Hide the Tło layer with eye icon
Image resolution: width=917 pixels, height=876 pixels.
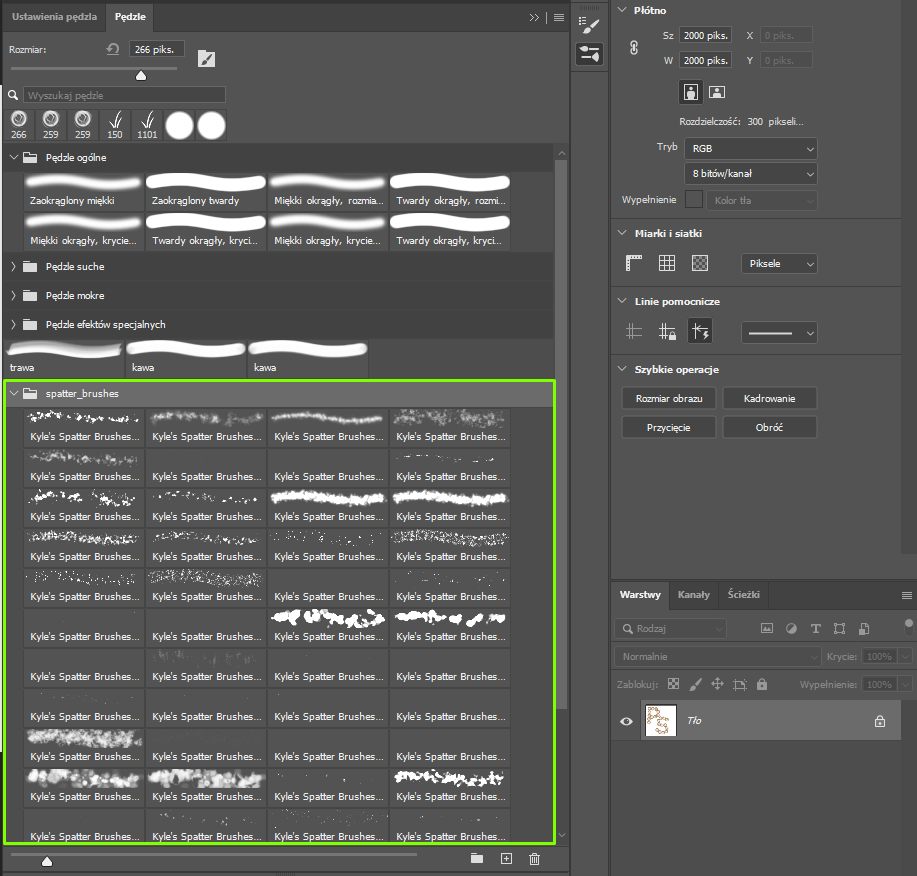pyautogui.click(x=626, y=721)
